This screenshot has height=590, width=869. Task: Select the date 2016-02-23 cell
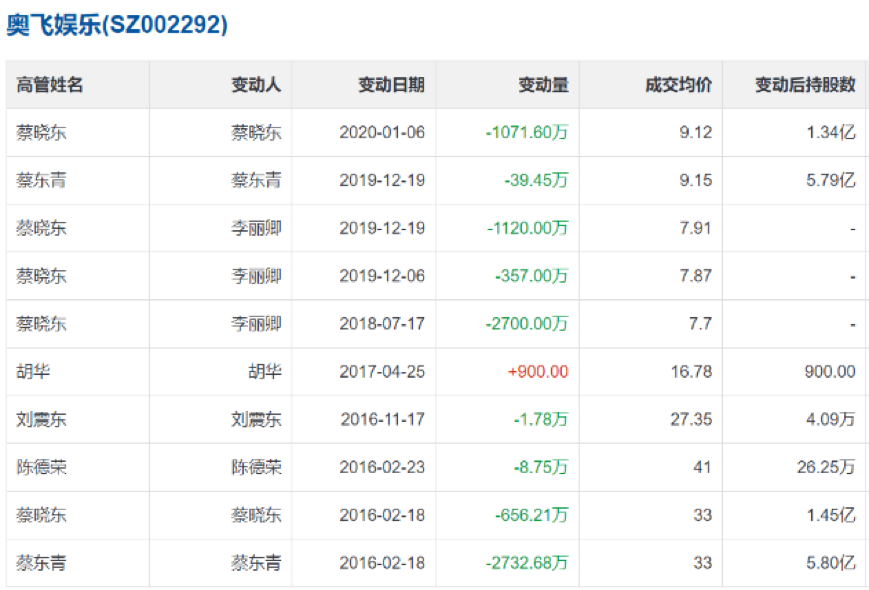[x=382, y=467]
